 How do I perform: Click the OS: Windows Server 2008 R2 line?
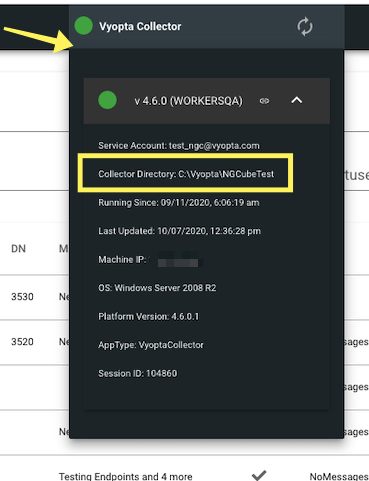click(x=157, y=288)
